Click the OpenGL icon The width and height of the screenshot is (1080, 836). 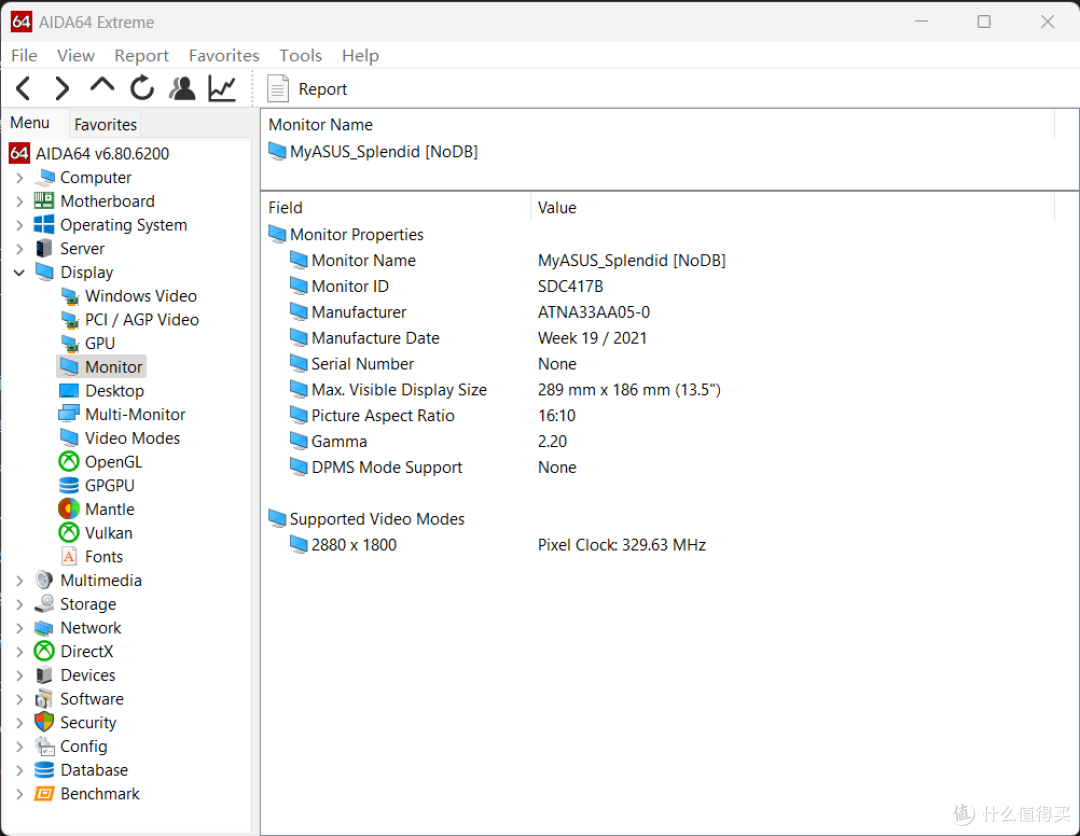[69, 461]
